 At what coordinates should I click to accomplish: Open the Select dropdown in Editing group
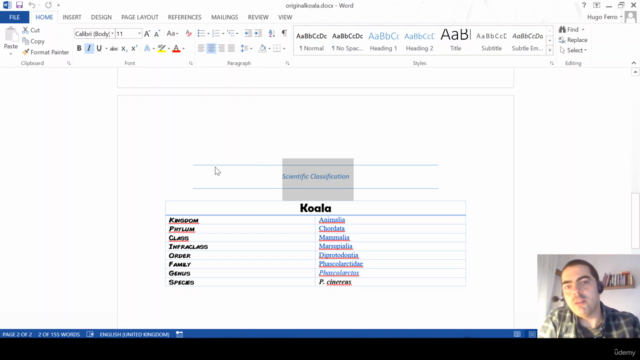573,50
